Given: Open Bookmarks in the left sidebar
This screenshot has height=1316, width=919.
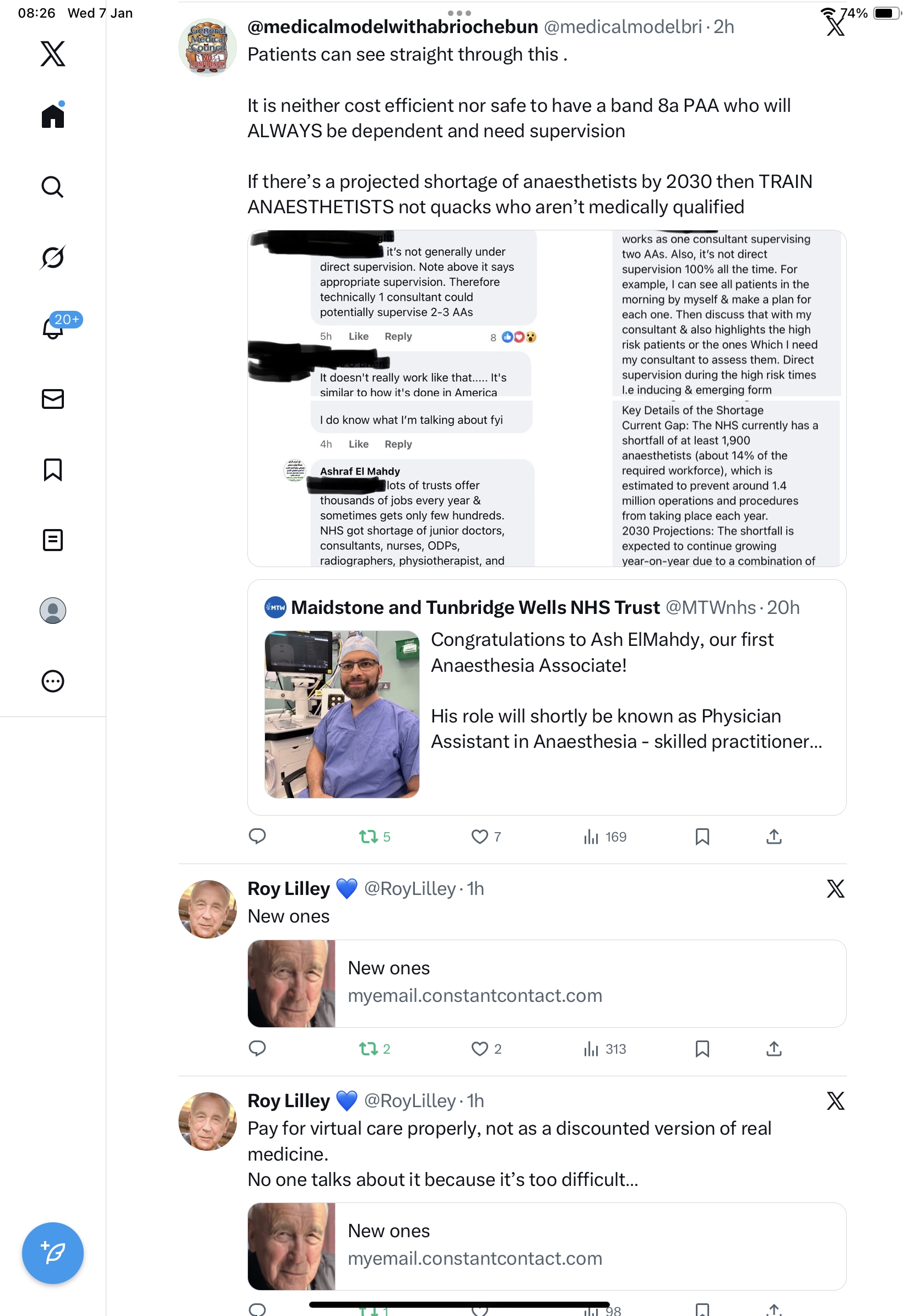Looking at the screenshot, I should [52, 470].
